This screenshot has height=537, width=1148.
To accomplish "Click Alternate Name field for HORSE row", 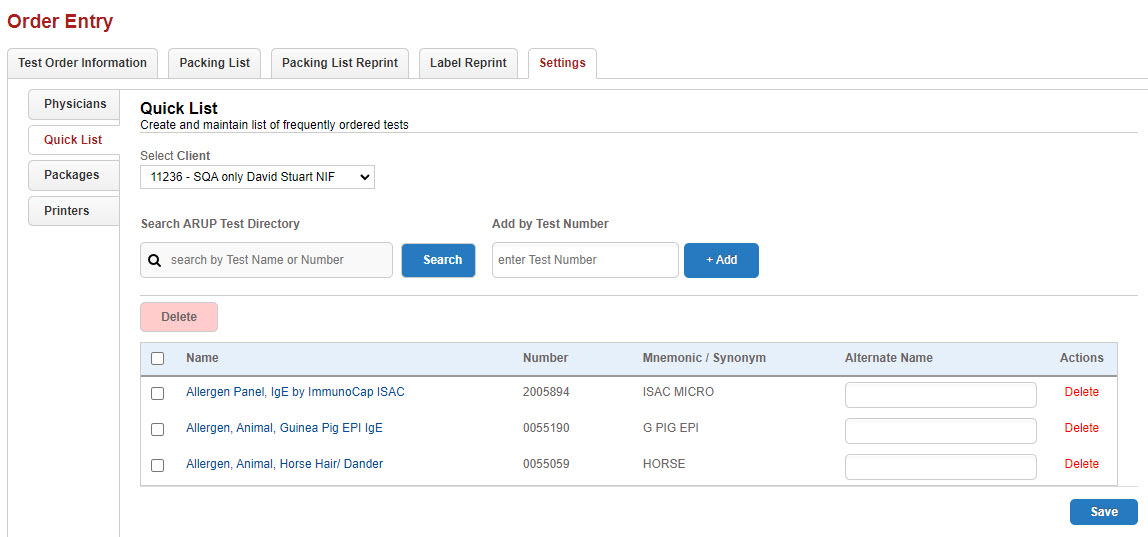I will point(940,467).
